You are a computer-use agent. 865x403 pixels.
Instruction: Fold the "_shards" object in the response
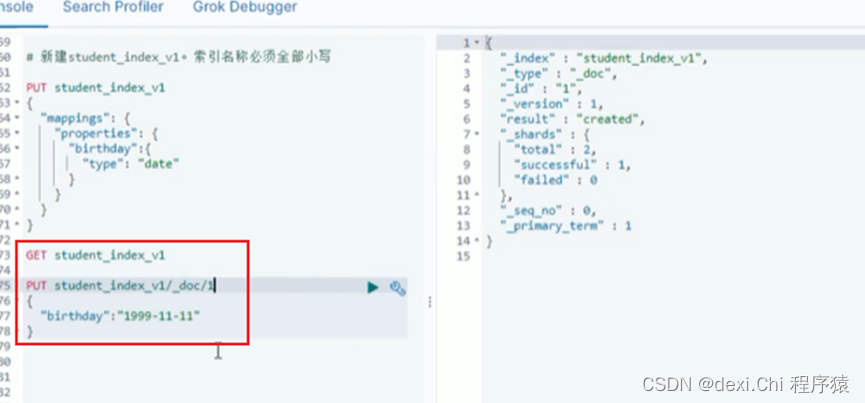[477, 134]
